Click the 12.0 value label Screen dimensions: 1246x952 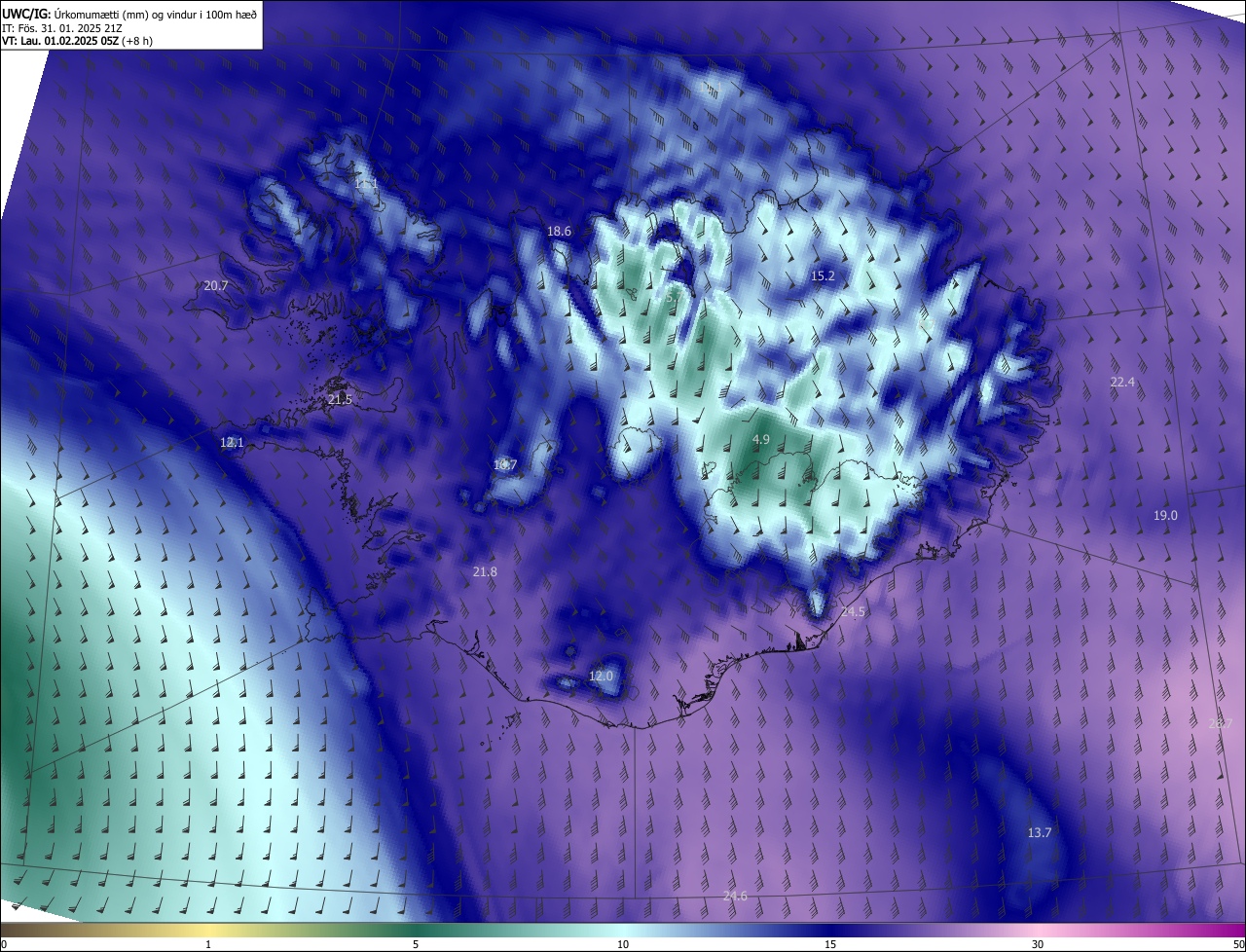[602, 677]
